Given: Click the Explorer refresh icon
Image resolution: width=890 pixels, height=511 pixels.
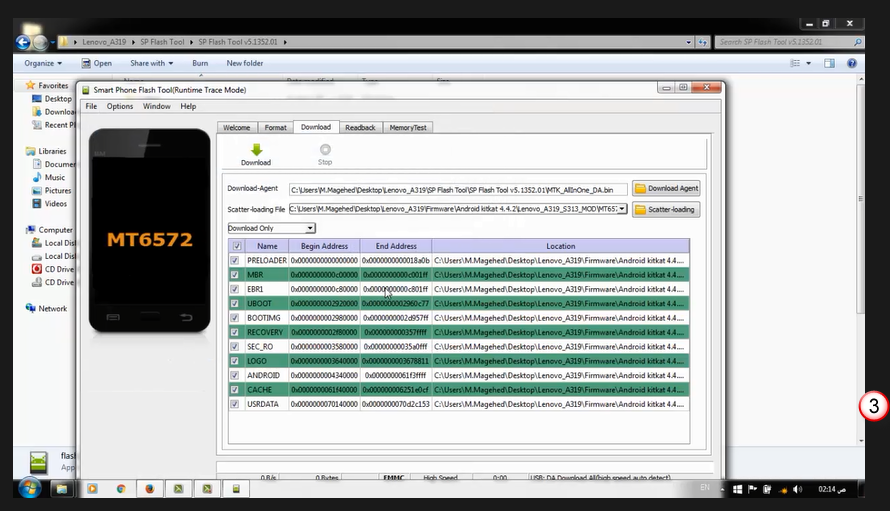Looking at the screenshot, I should (x=703, y=42).
